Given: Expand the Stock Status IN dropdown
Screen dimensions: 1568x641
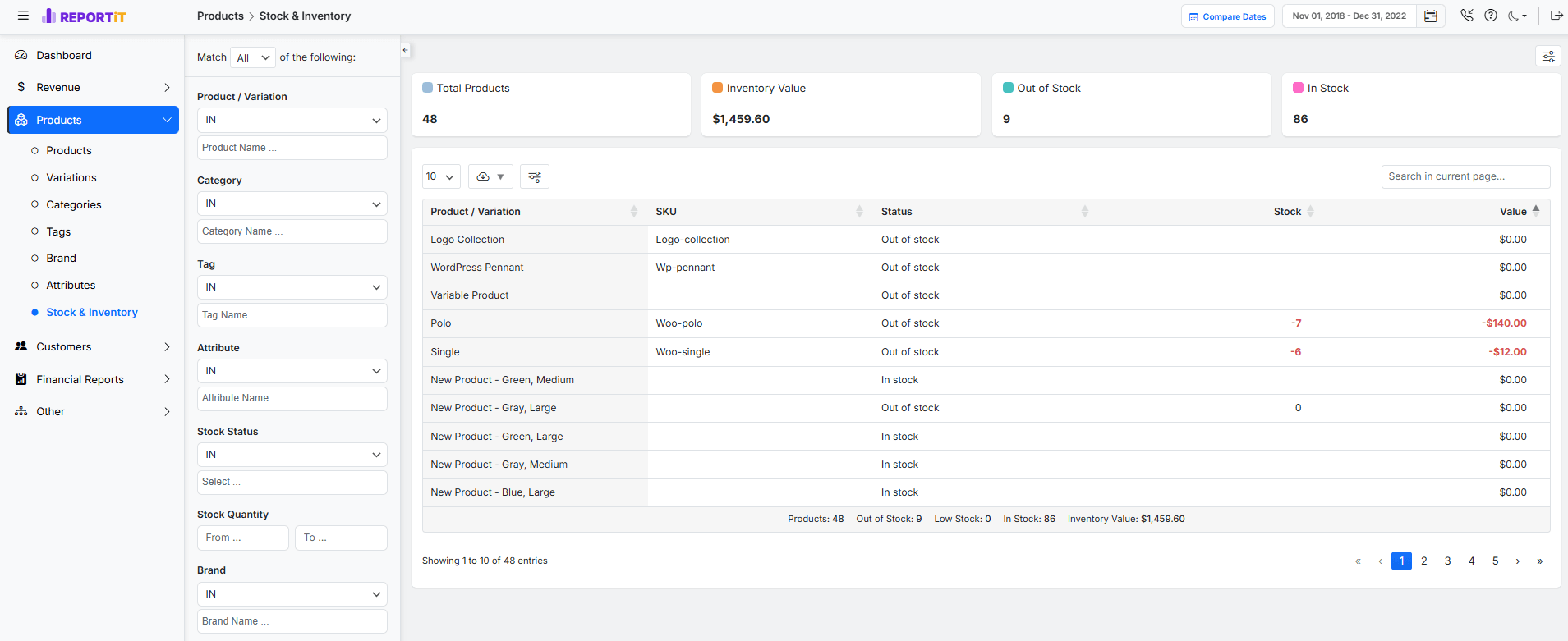Looking at the screenshot, I should (292, 455).
